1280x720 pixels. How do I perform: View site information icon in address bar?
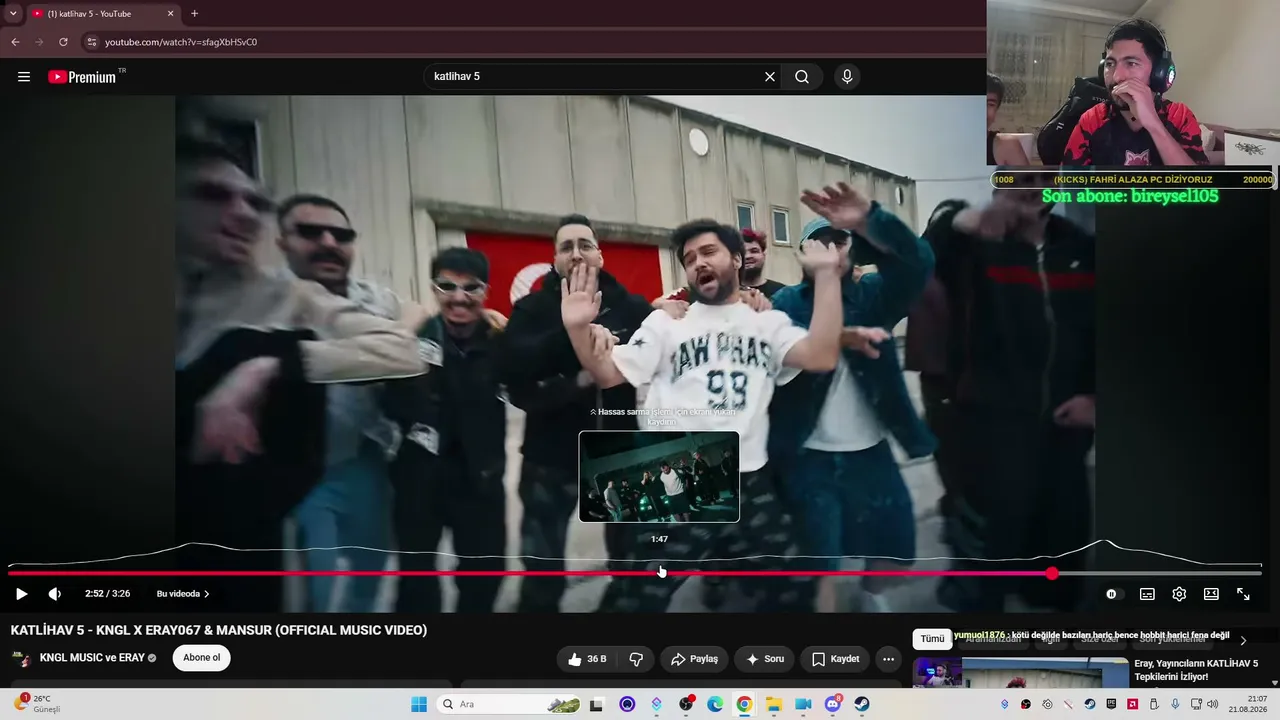92,42
